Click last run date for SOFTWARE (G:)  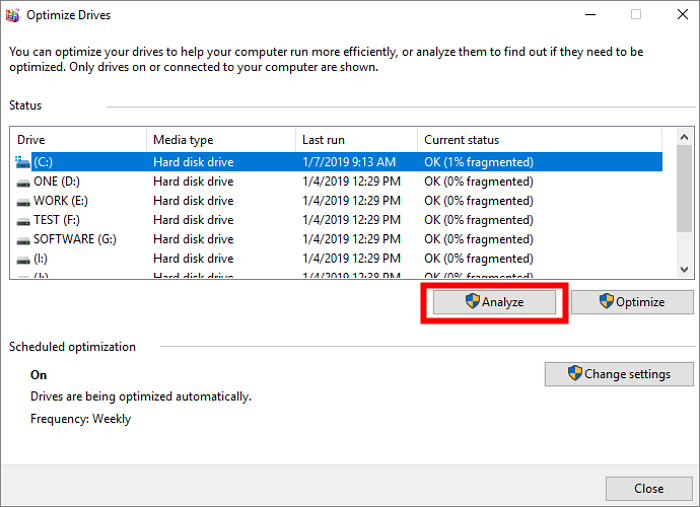[351, 239]
